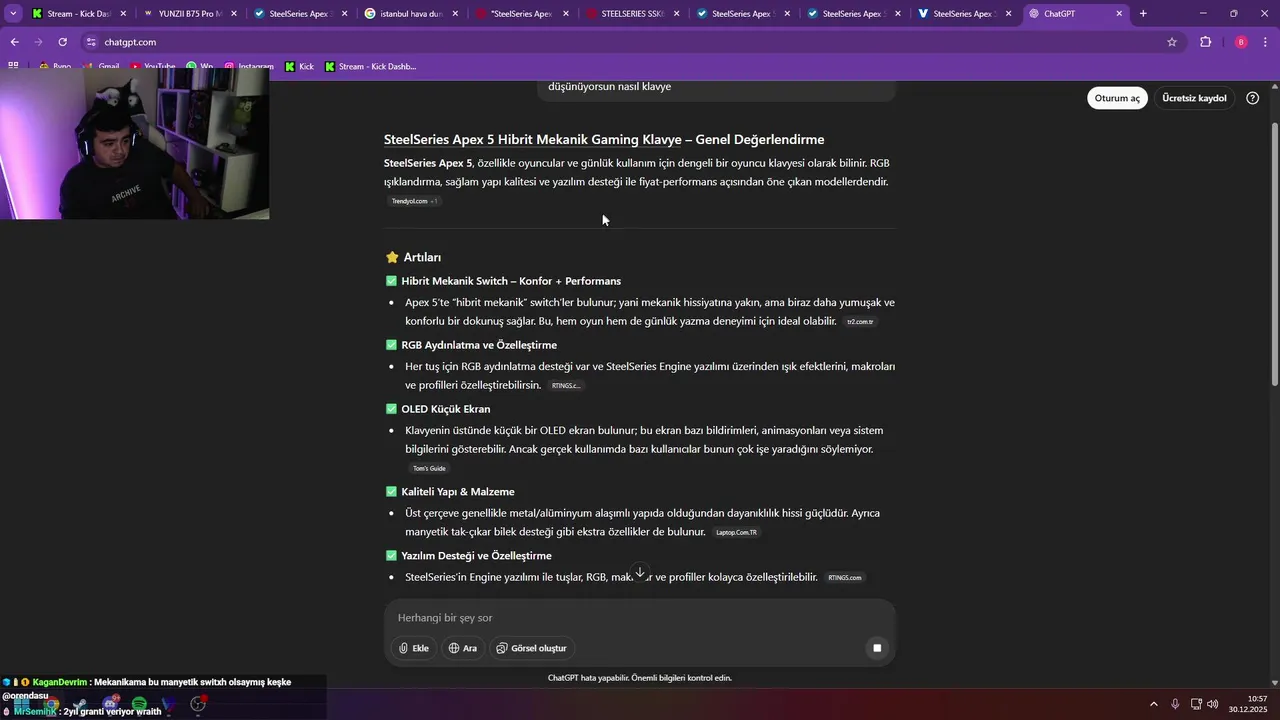Focus the Herhangi bir şey sor input
The height and width of the screenshot is (720, 1280).
(x=640, y=618)
